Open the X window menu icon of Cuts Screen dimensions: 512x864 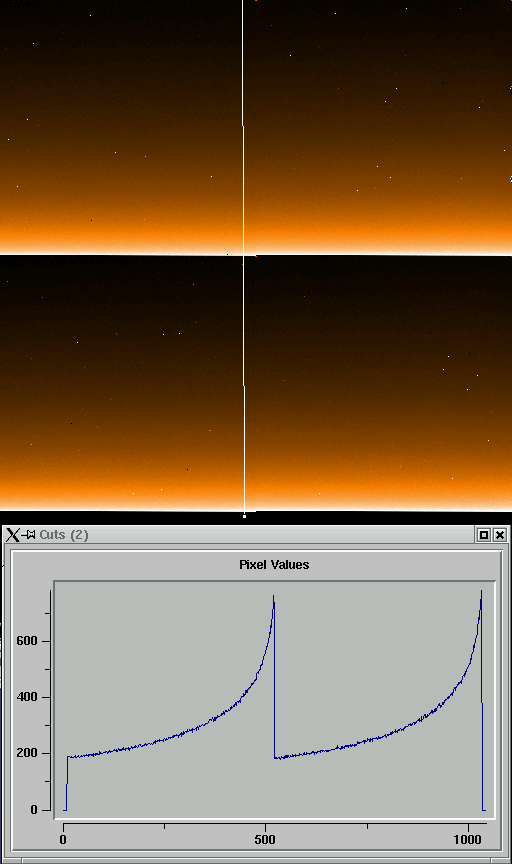(13, 534)
